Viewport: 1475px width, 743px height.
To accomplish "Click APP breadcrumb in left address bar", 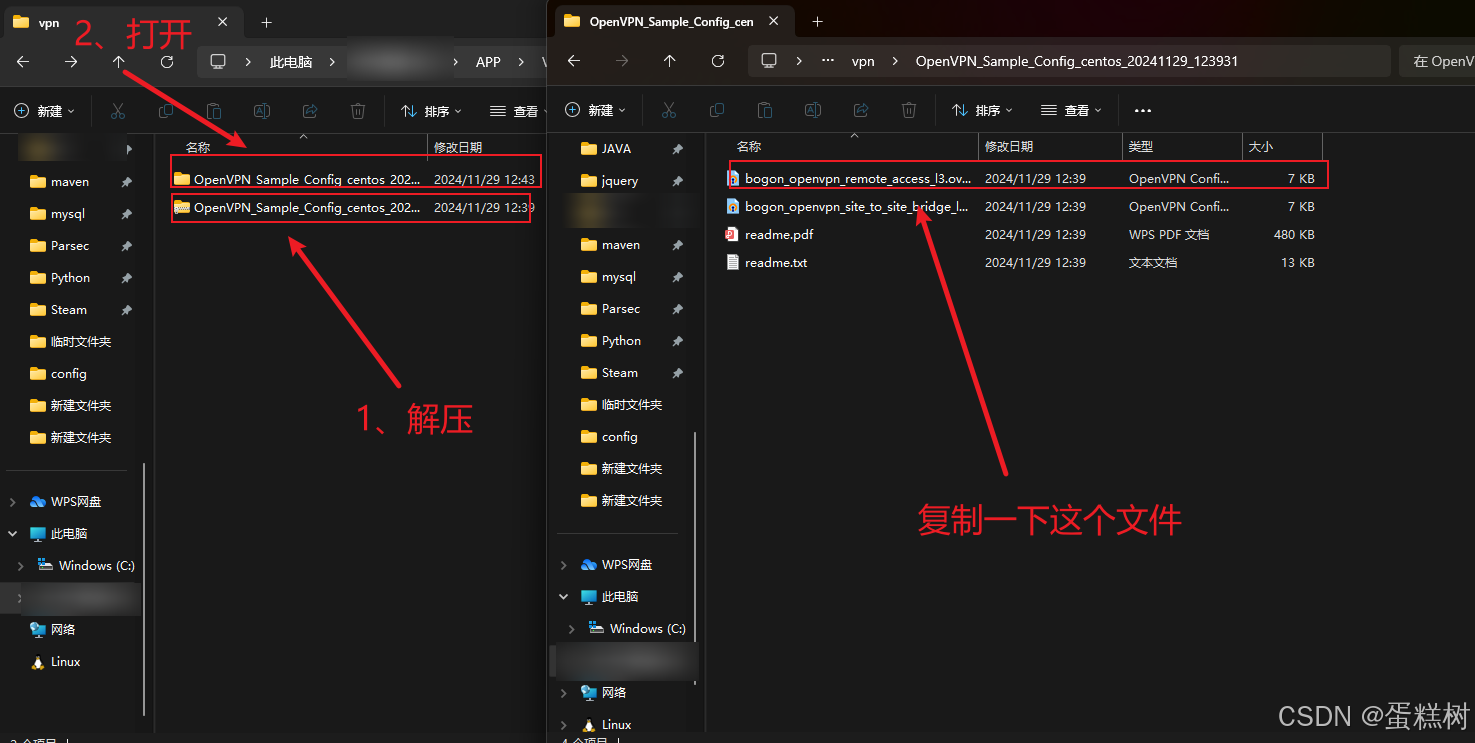I will pos(488,62).
